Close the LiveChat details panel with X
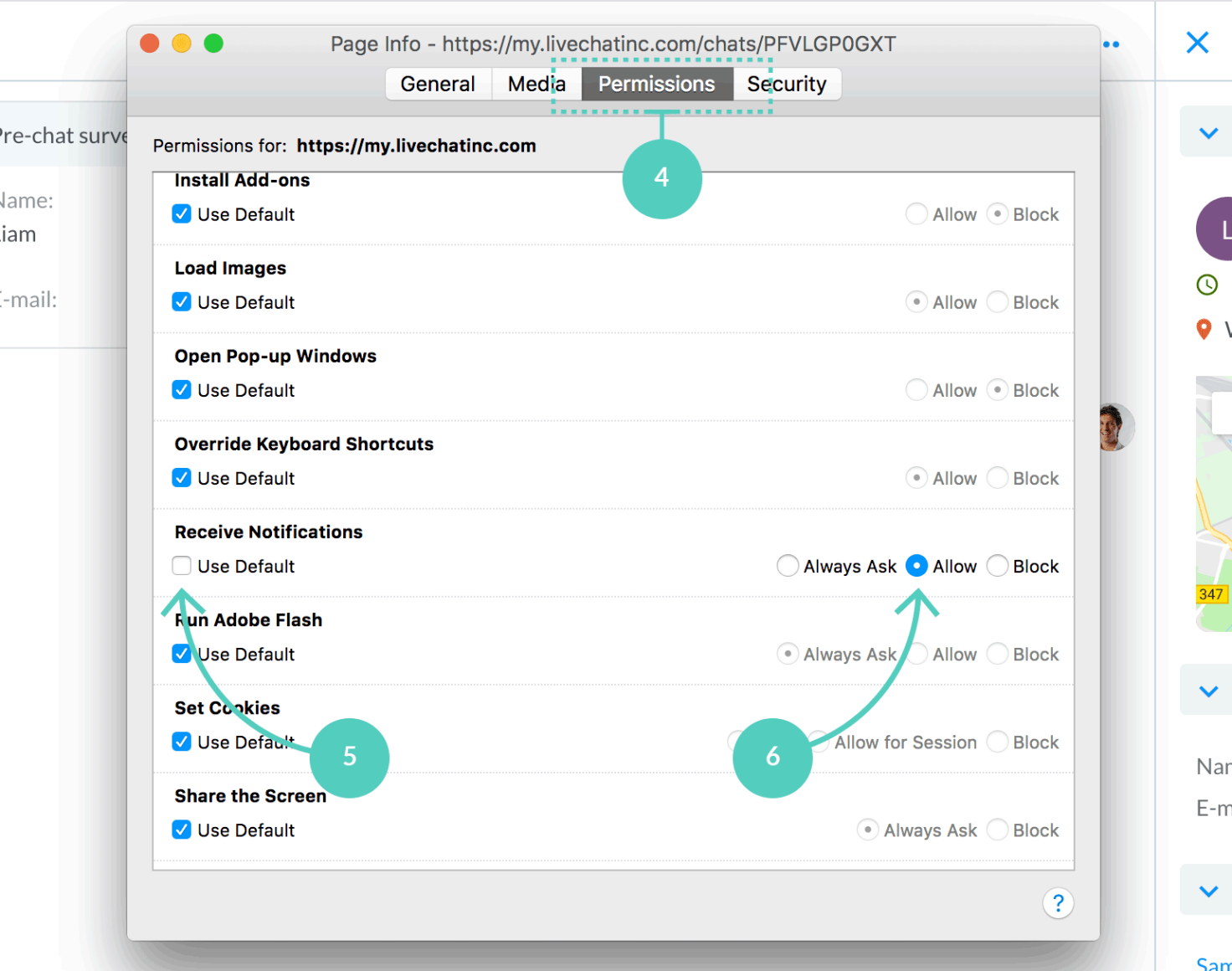Viewport: 1232px width, 971px height. pyautogui.click(x=1198, y=43)
